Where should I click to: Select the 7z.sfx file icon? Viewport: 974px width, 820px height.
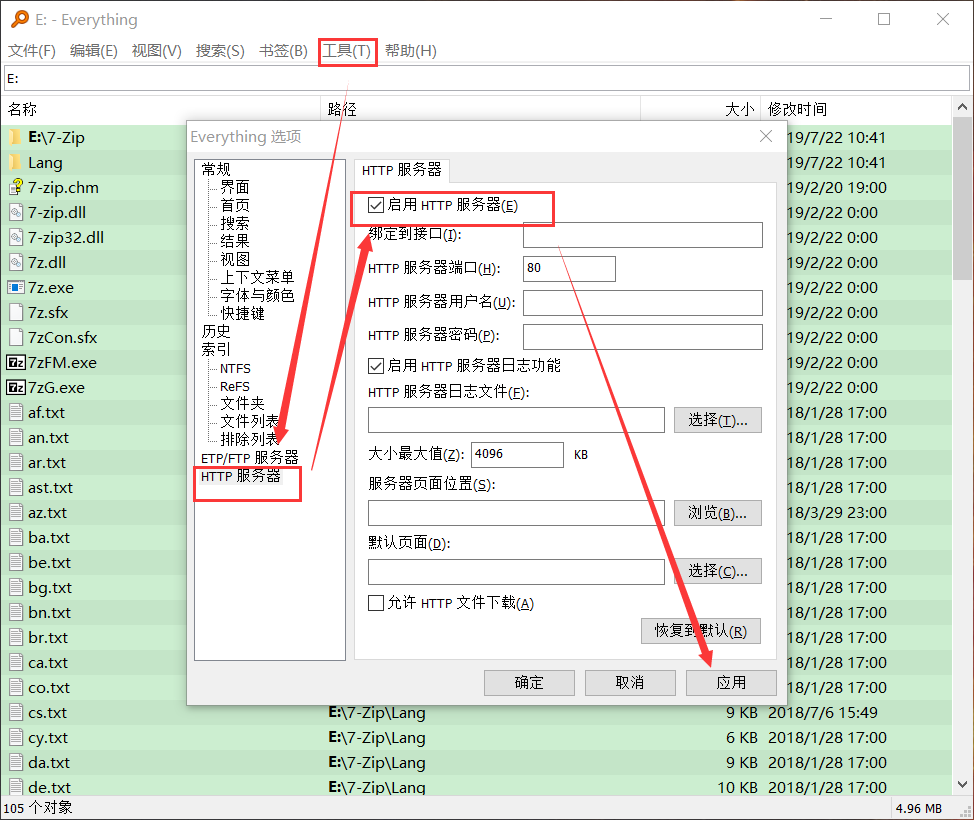coord(18,312)
